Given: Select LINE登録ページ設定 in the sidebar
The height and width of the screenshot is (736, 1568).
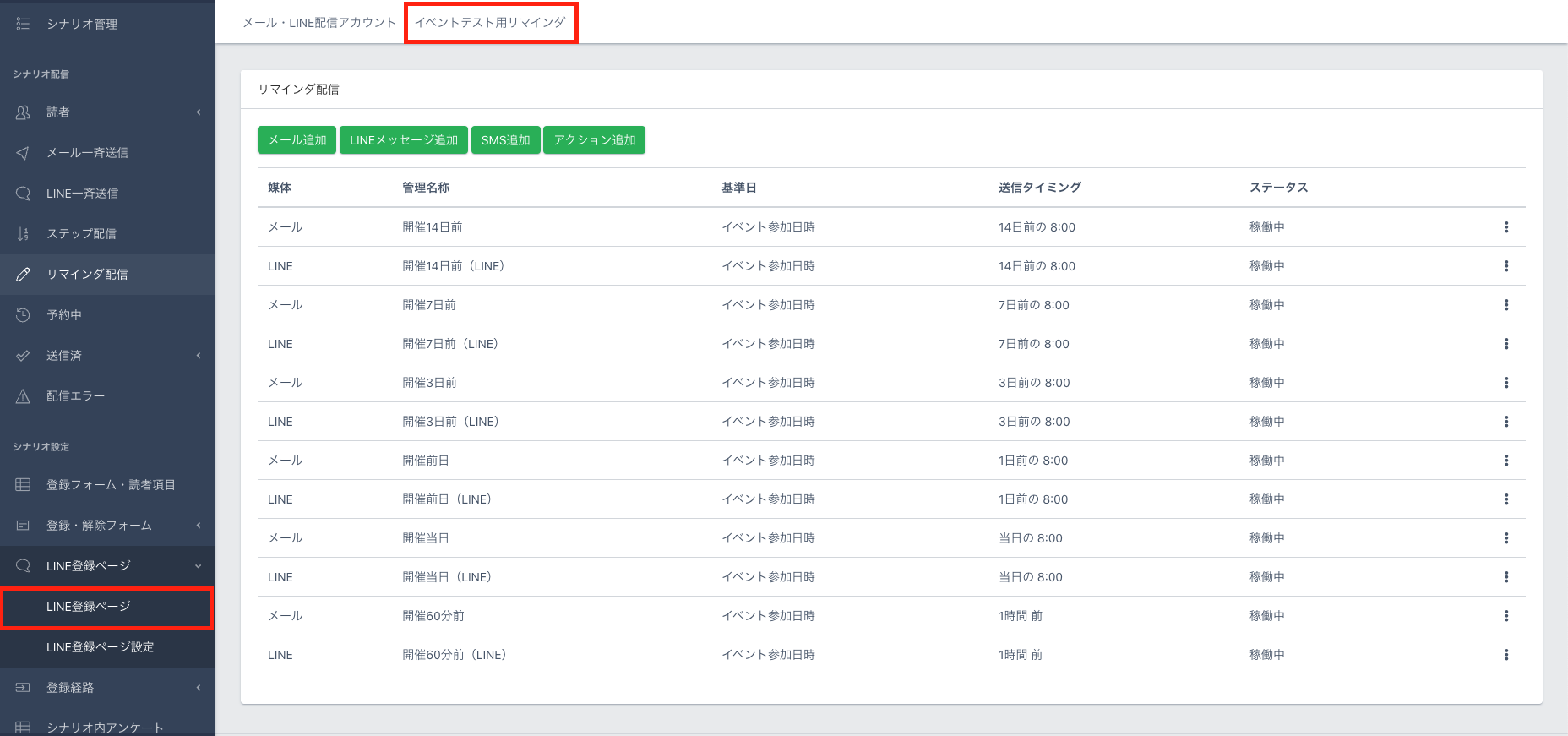Looking at the screenshot, I should coord(100,647).
